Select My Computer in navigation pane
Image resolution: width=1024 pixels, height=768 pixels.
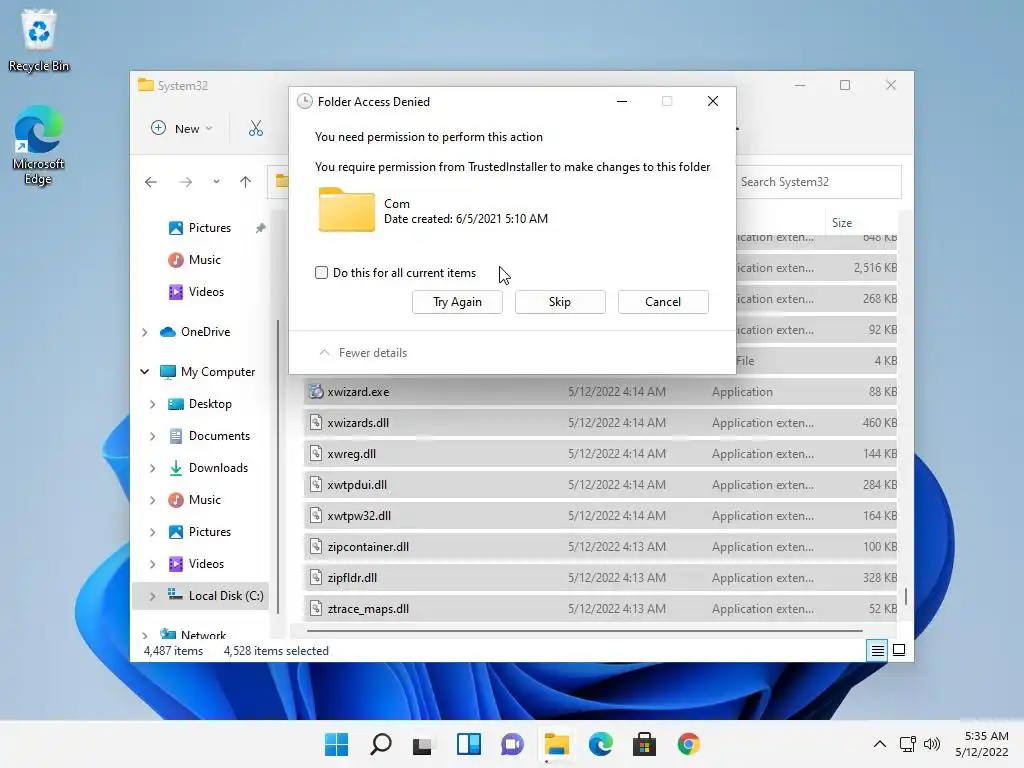[x=208, y=372]
